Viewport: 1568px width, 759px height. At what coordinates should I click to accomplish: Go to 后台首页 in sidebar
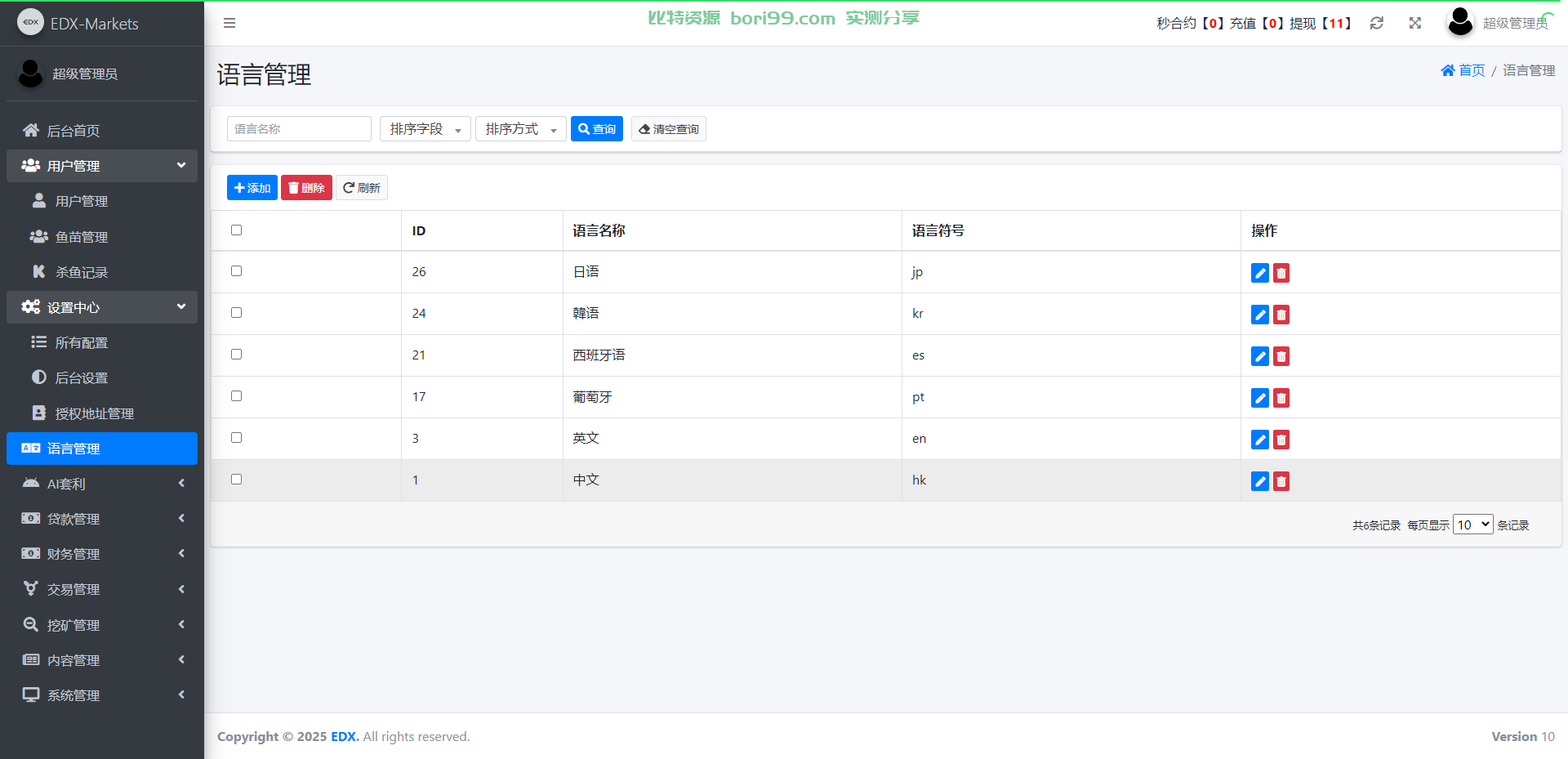(x=102, y=131)
